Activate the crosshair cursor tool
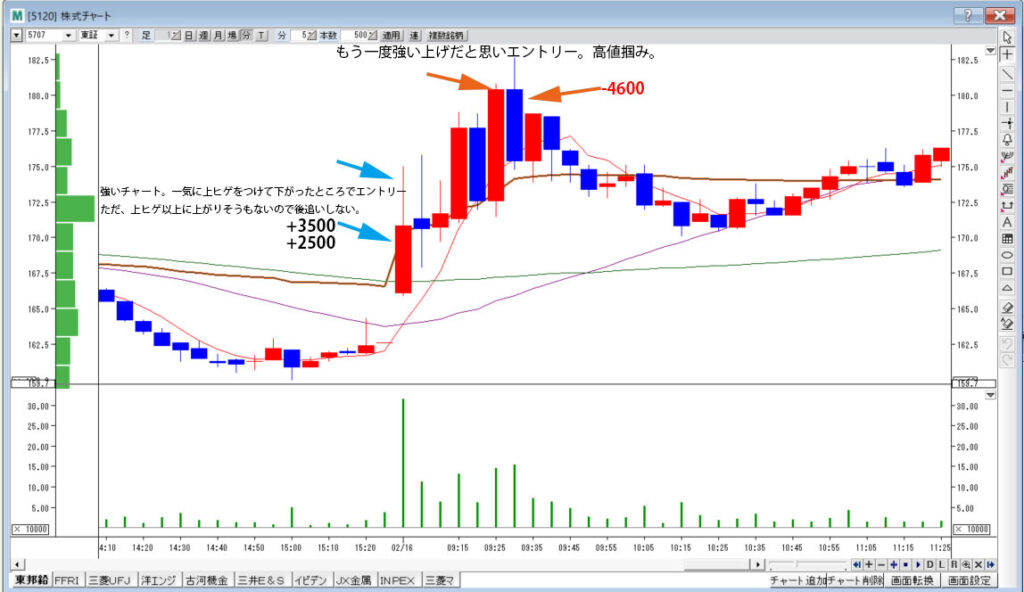The height and width of the screenshot is (592, 1024). (1007, 53)
